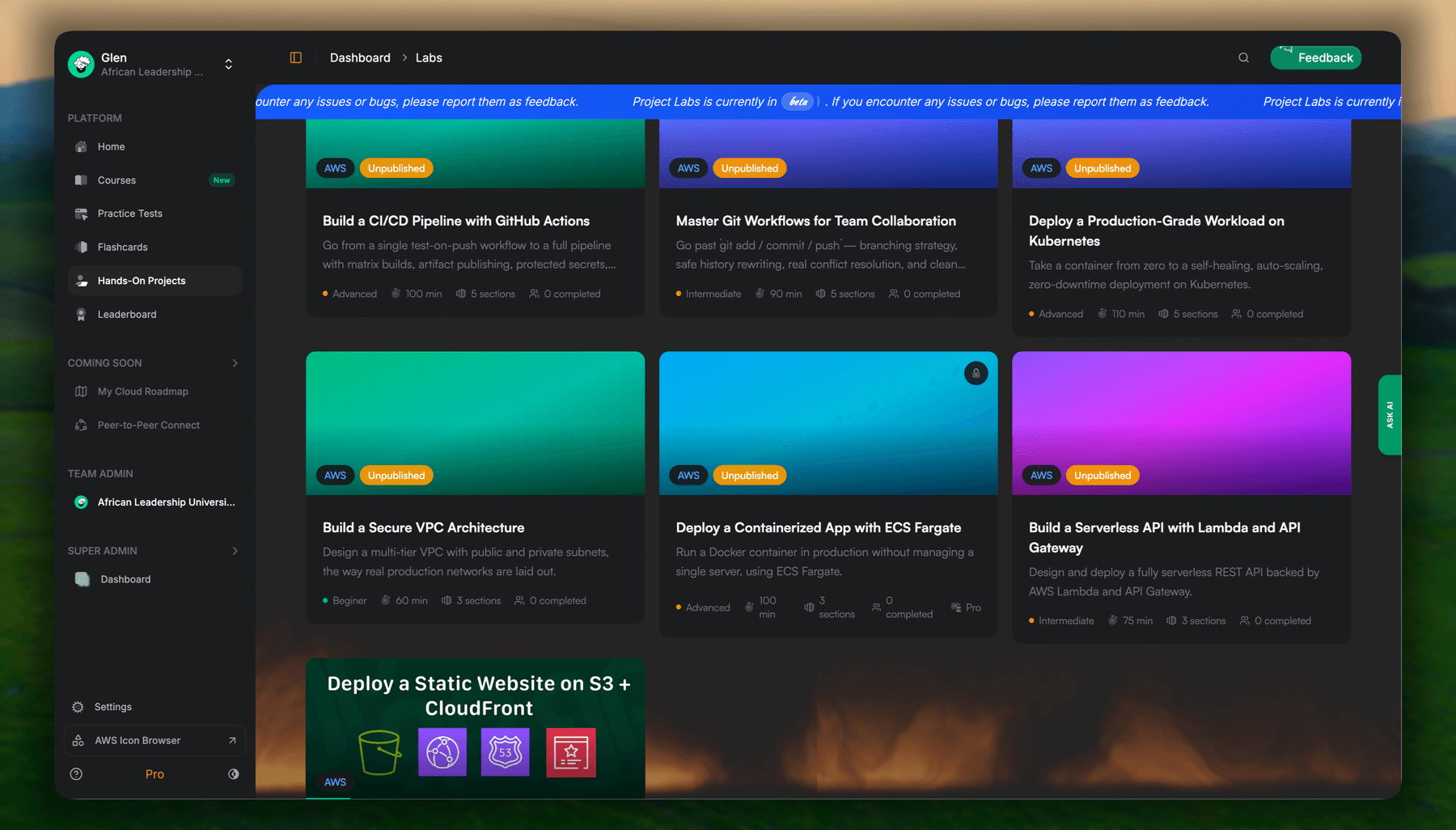This screenshot has height=830, width=1456.
Task: Click the AWS tag on the S3 CloudFront card
Action: (335, 782)
